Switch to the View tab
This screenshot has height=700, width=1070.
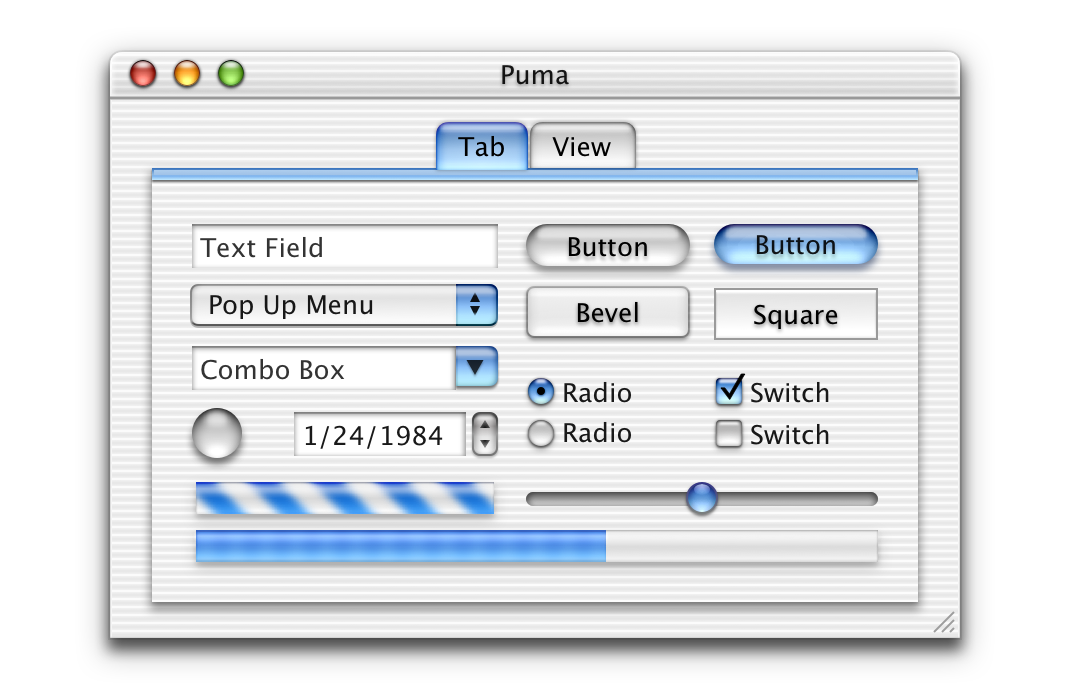pyautogui.click(x=582, y=146)
